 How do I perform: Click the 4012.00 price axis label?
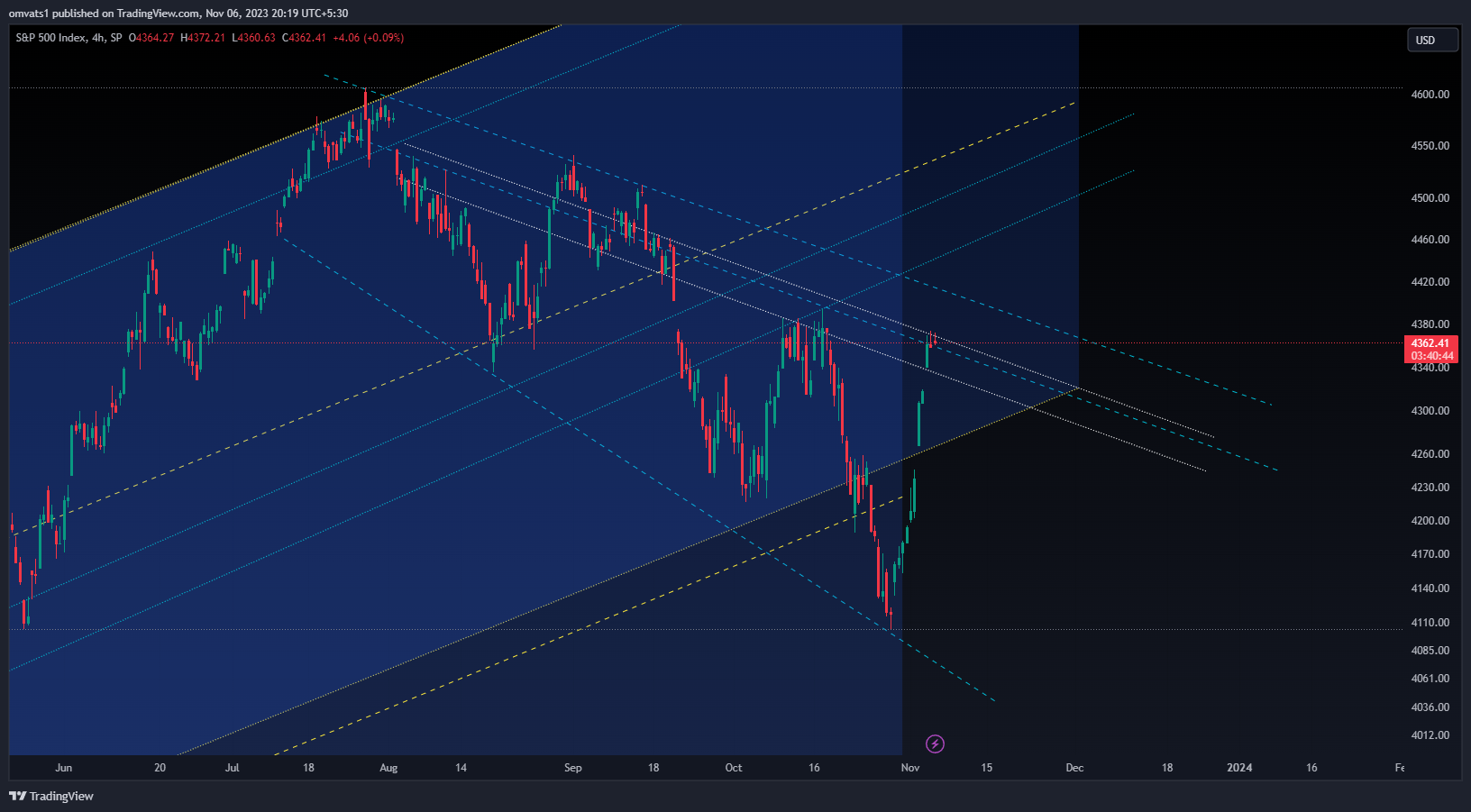(x=1430, y=735)
